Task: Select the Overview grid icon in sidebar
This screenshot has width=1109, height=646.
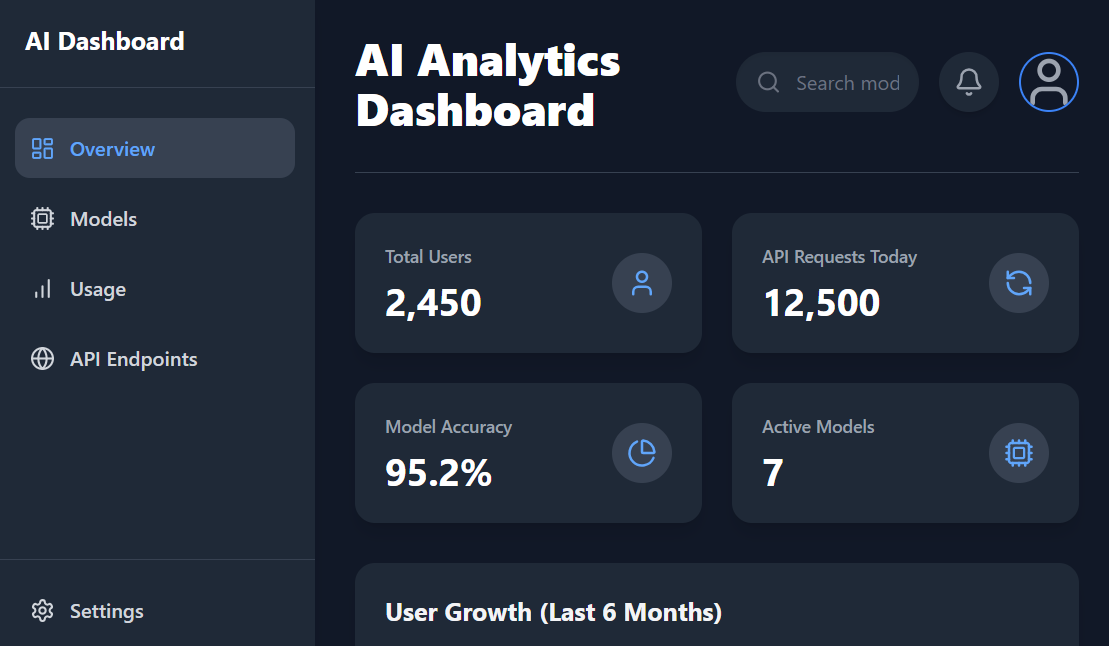Action: click(42, 147)
